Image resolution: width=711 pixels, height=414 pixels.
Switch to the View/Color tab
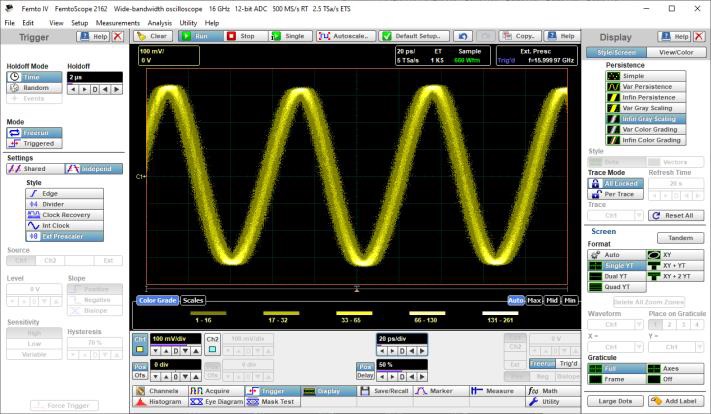(674, 52)
